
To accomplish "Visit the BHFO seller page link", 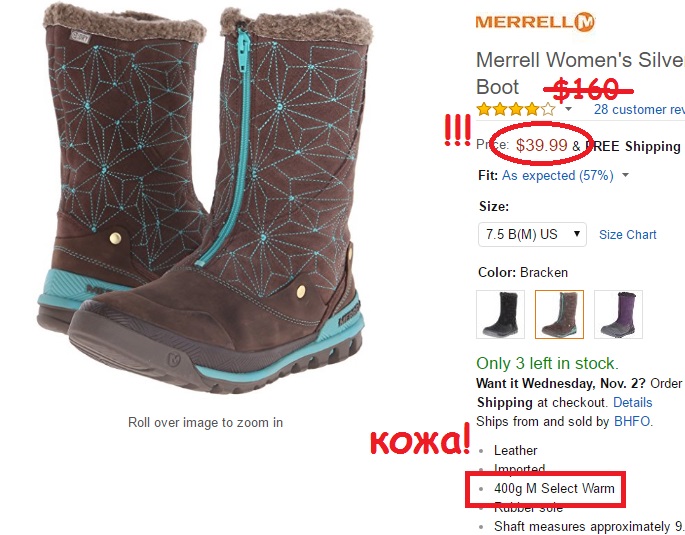I will point(632,421).
